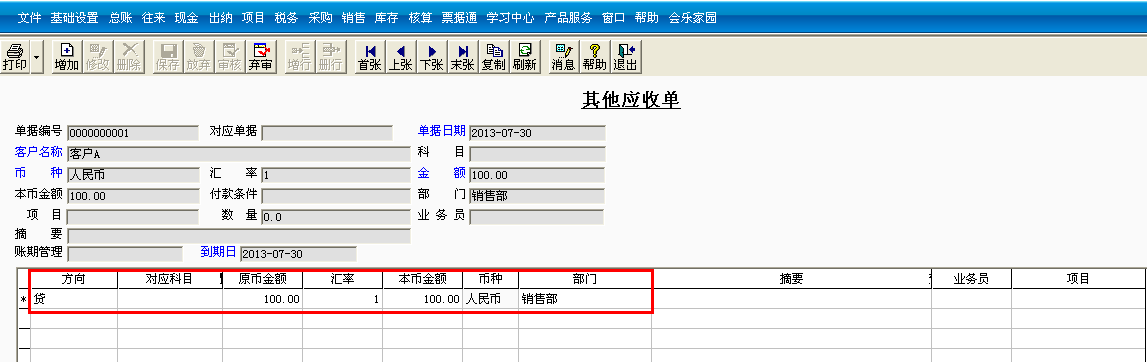Open the 核算 menu

[x=420, y=18]
